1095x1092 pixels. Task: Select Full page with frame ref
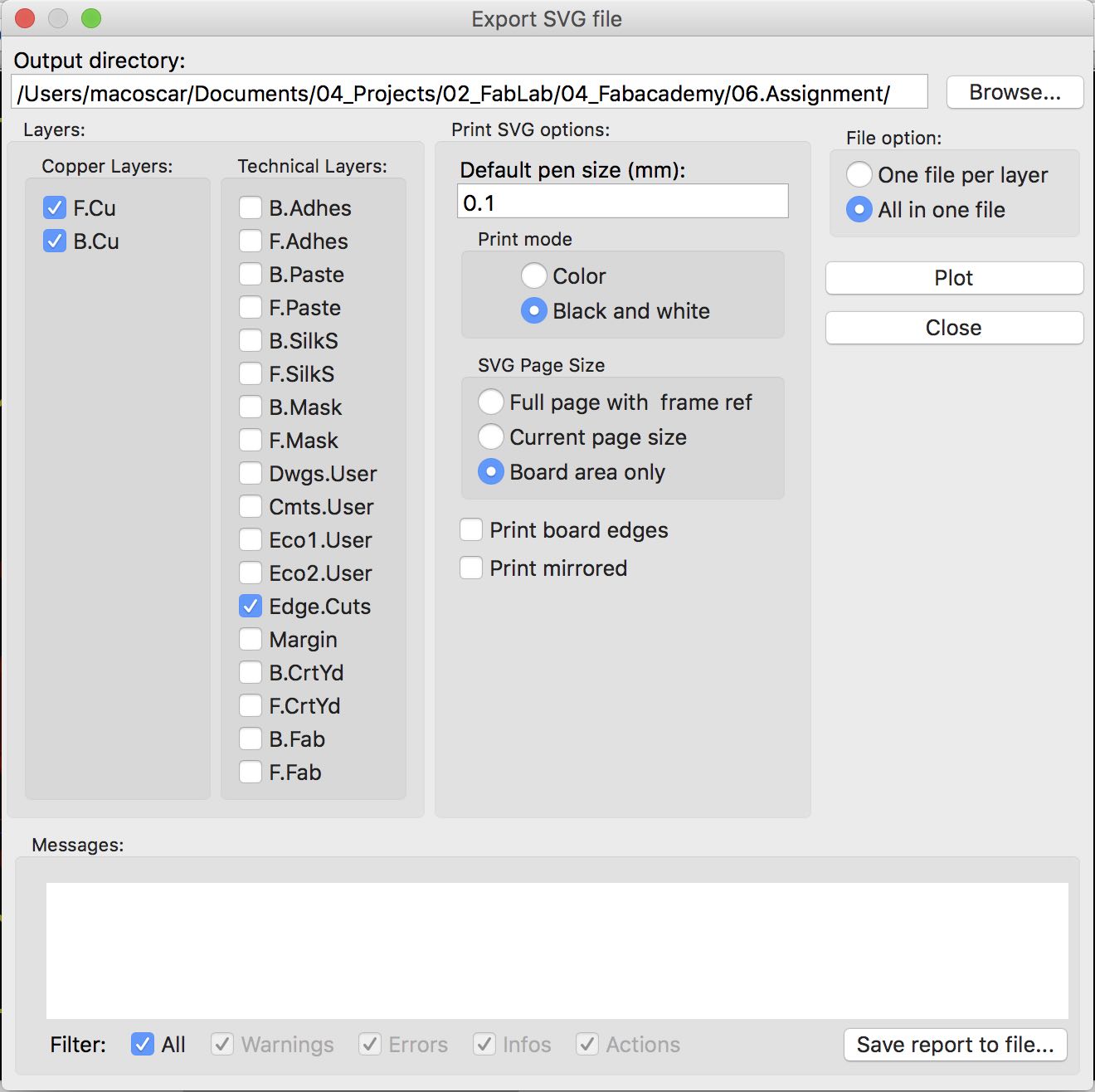pyautogui.click(x=490, y=402)
